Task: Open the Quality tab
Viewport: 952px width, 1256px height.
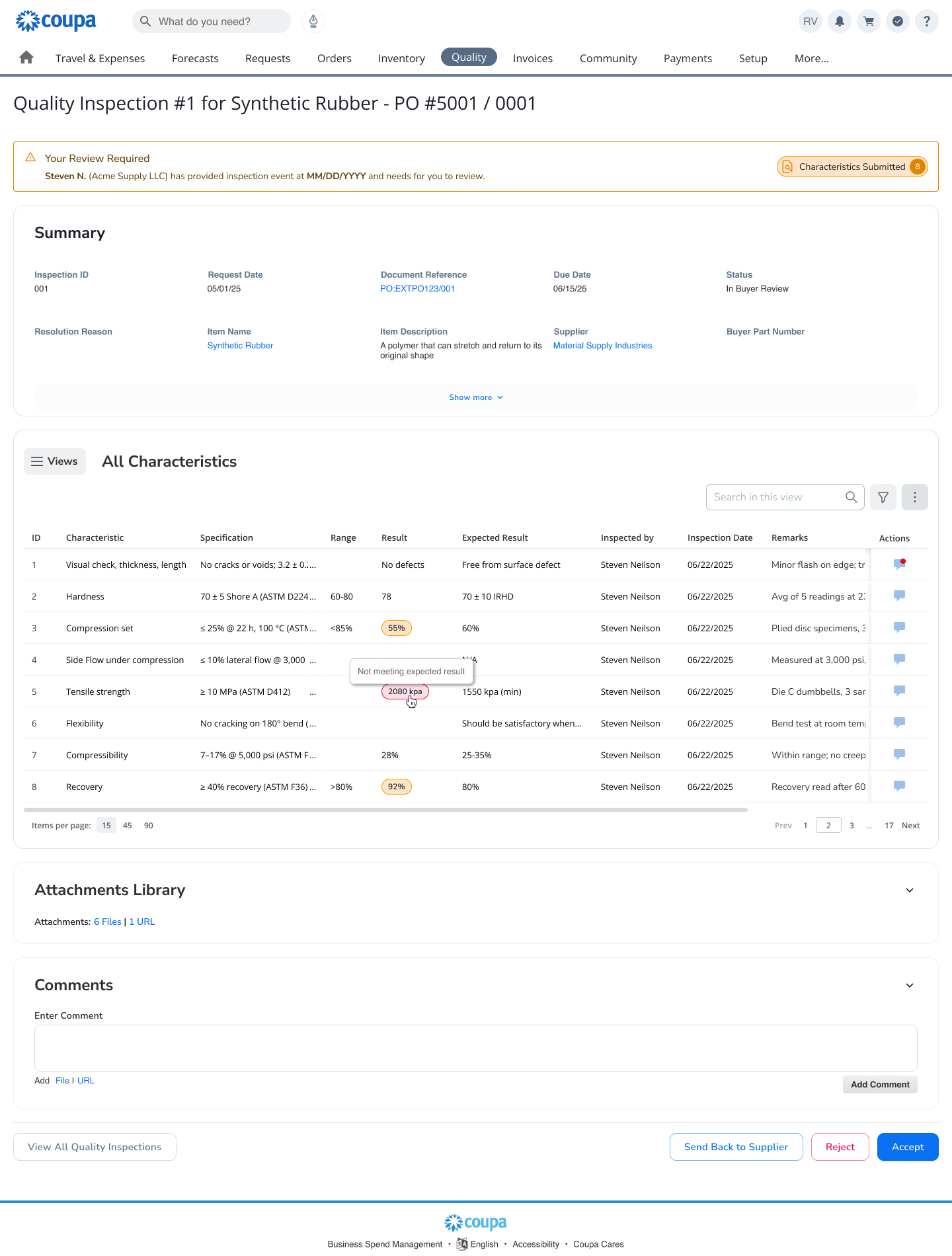Action: click(x=469, y=57)
